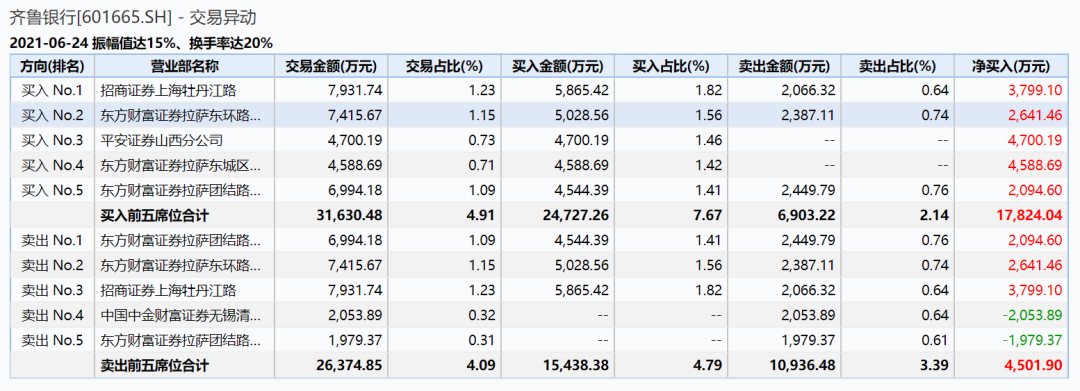The image size is (1080, 391).
Task: Click the 买入金额(万元) column header
Action: point(558,66)
